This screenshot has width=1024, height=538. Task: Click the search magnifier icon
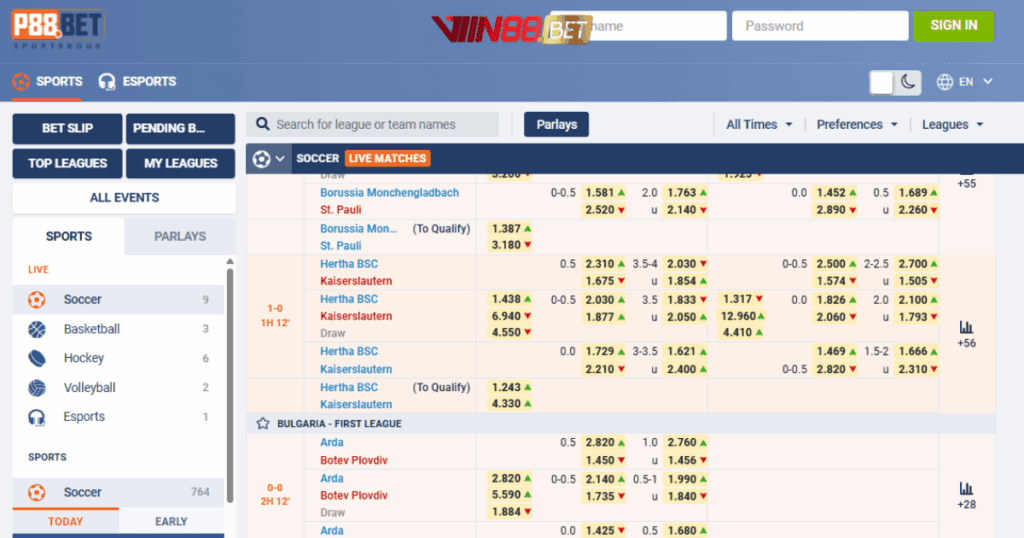[x=263, y=124]
